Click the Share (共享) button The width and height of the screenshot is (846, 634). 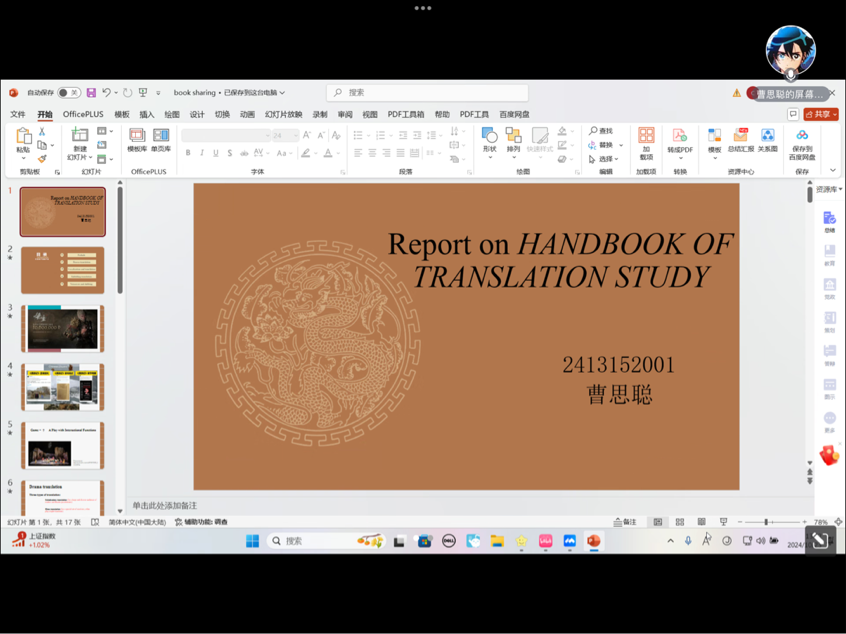pos(821,115)
